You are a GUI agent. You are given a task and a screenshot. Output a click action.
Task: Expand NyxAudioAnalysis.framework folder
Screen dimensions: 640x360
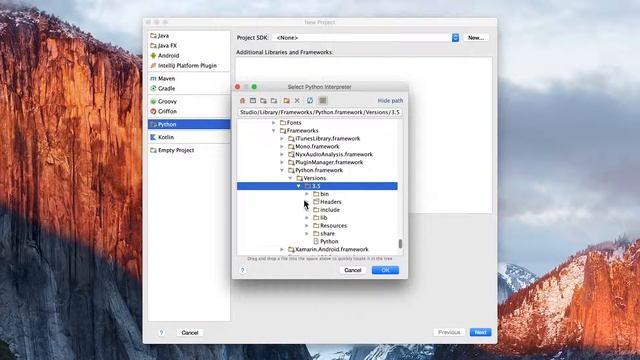pos(282,154)
